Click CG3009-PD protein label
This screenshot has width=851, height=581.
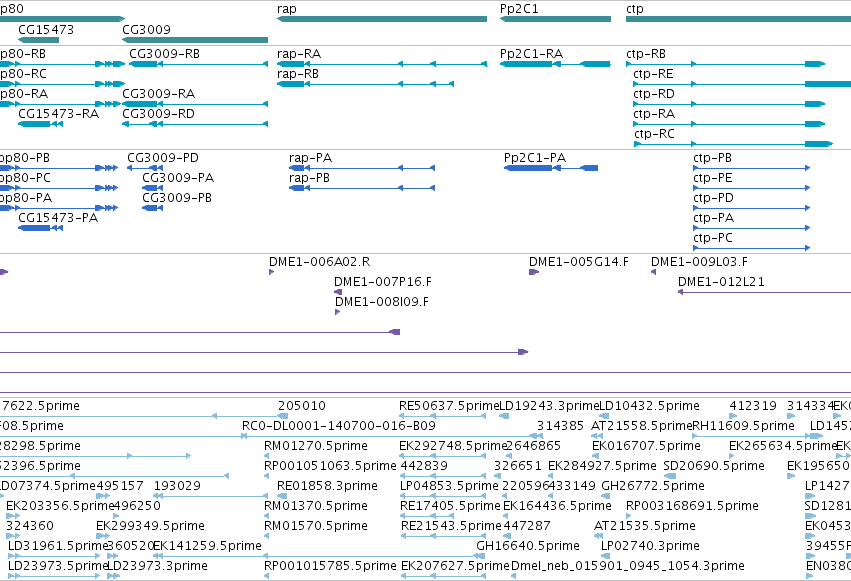[163, 158]
